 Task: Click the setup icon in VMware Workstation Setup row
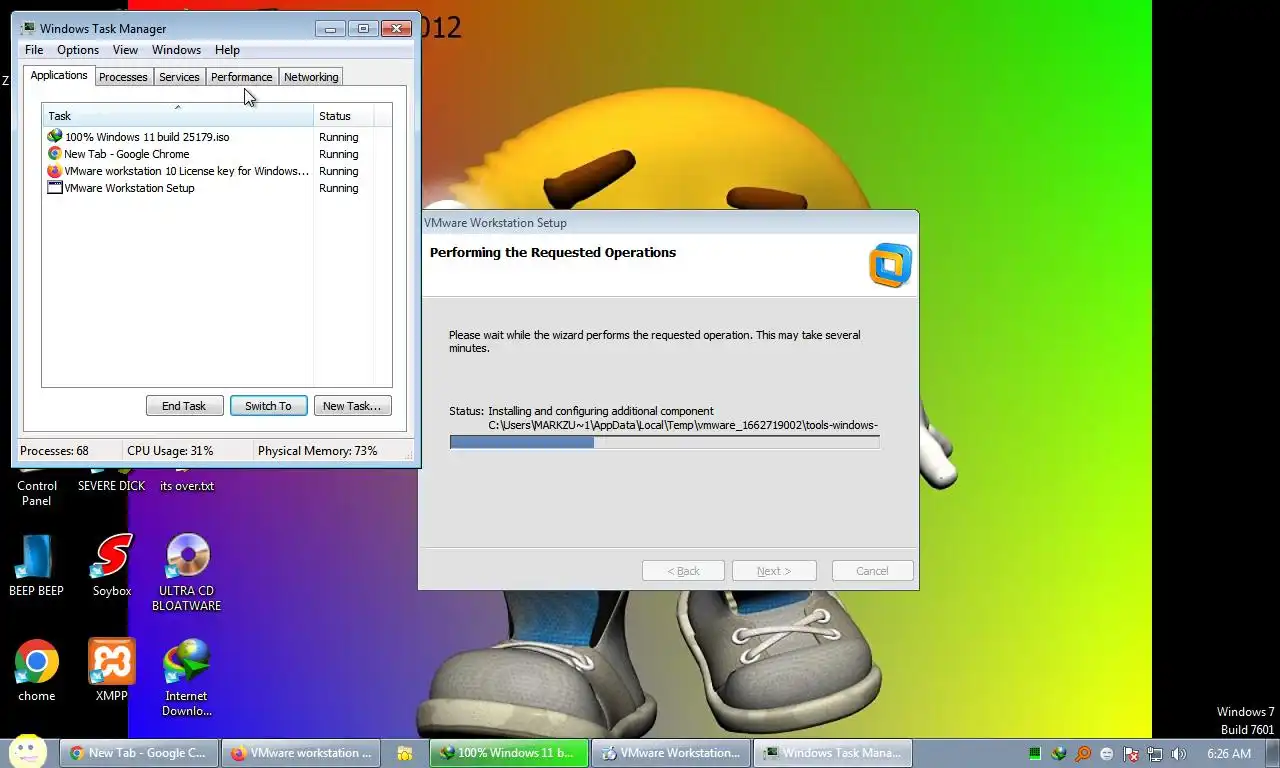[55, 188]
